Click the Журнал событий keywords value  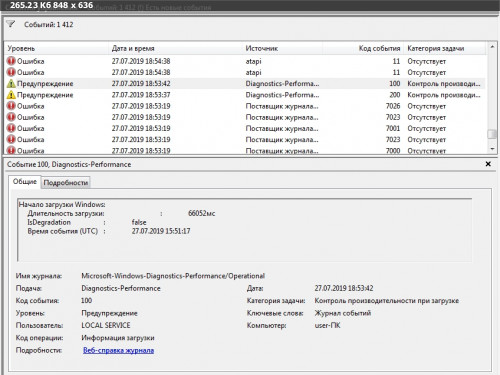point(343,313)
